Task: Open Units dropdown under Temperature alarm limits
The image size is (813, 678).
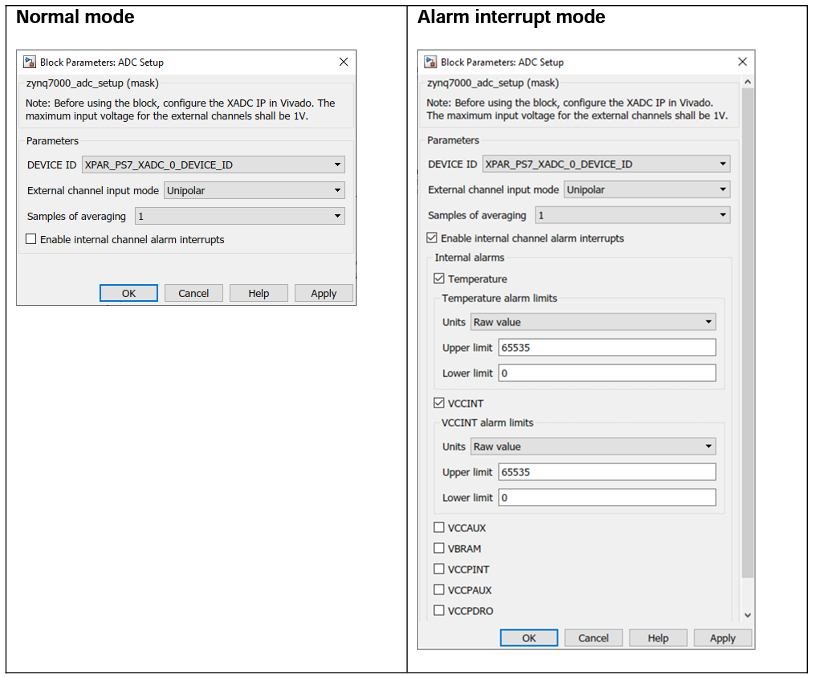Action: coord(592,322)
